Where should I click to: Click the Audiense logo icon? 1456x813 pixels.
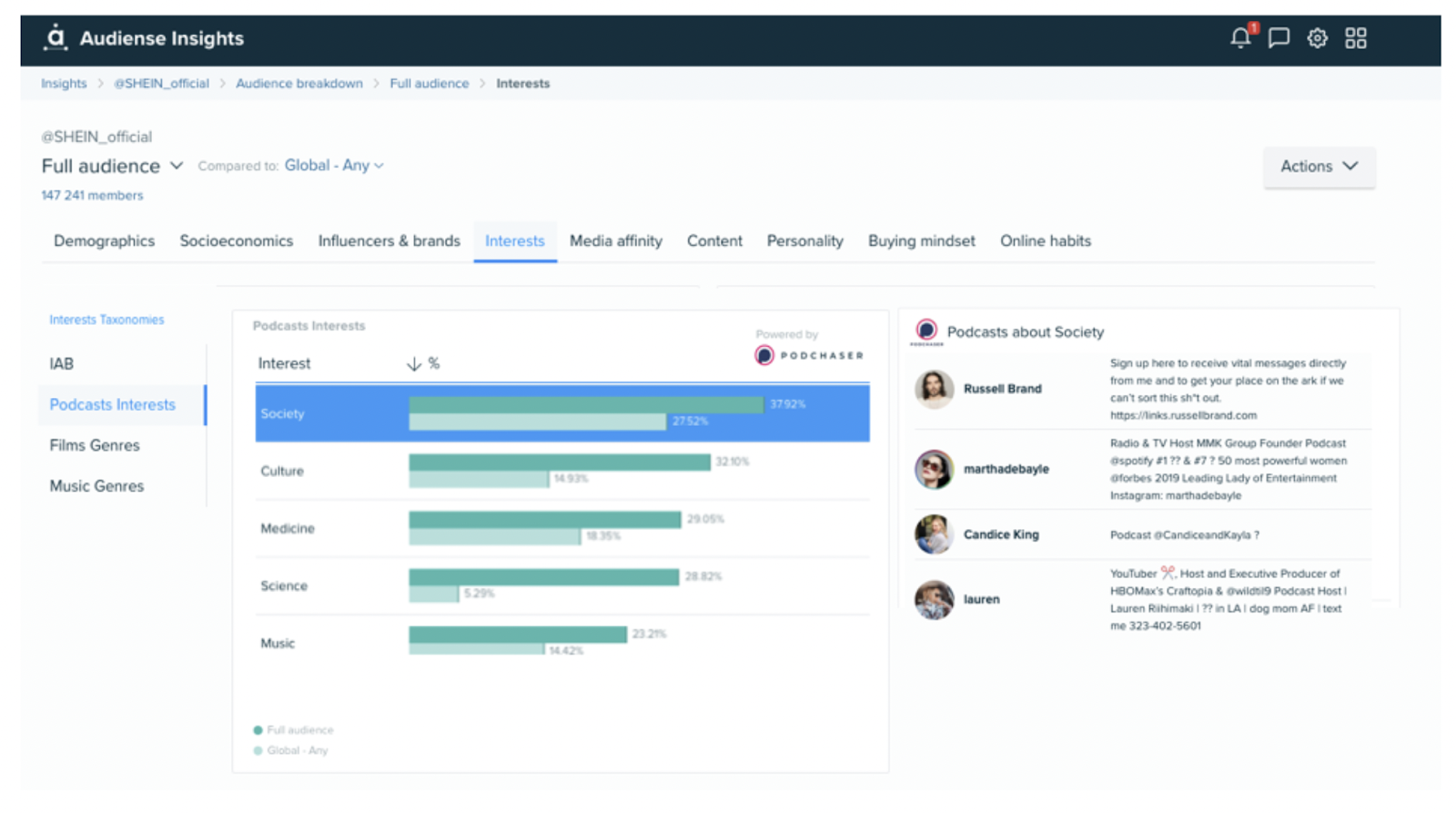[56, 37]
